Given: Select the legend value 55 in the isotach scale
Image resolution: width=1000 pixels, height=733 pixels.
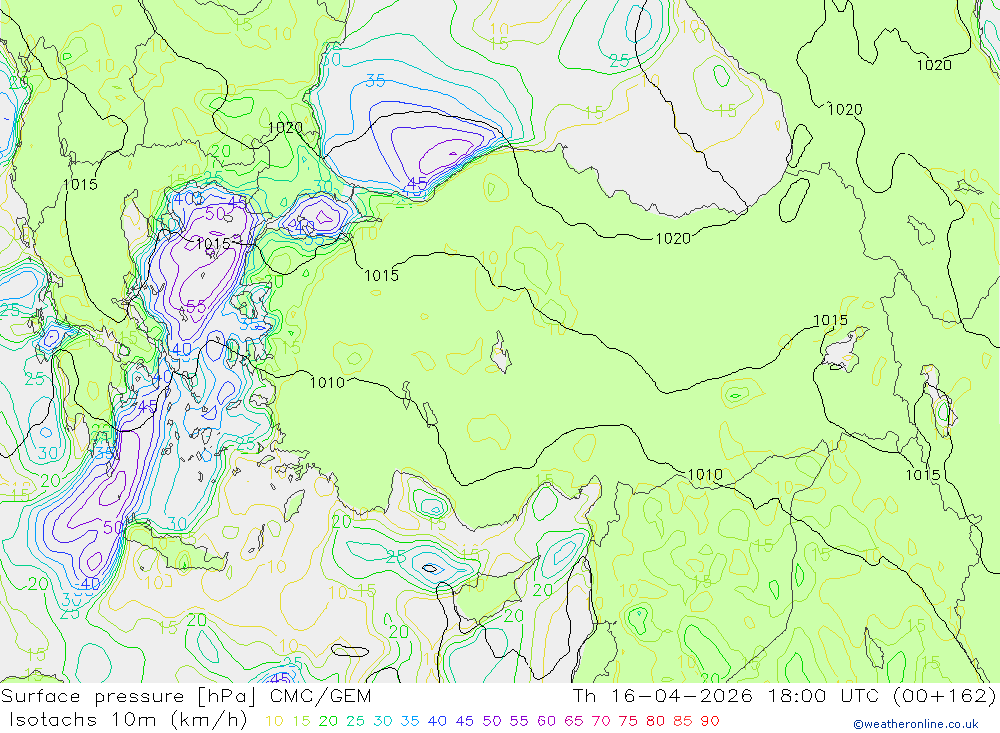Looking at the screenshot, I should click(x=519, y=722).
